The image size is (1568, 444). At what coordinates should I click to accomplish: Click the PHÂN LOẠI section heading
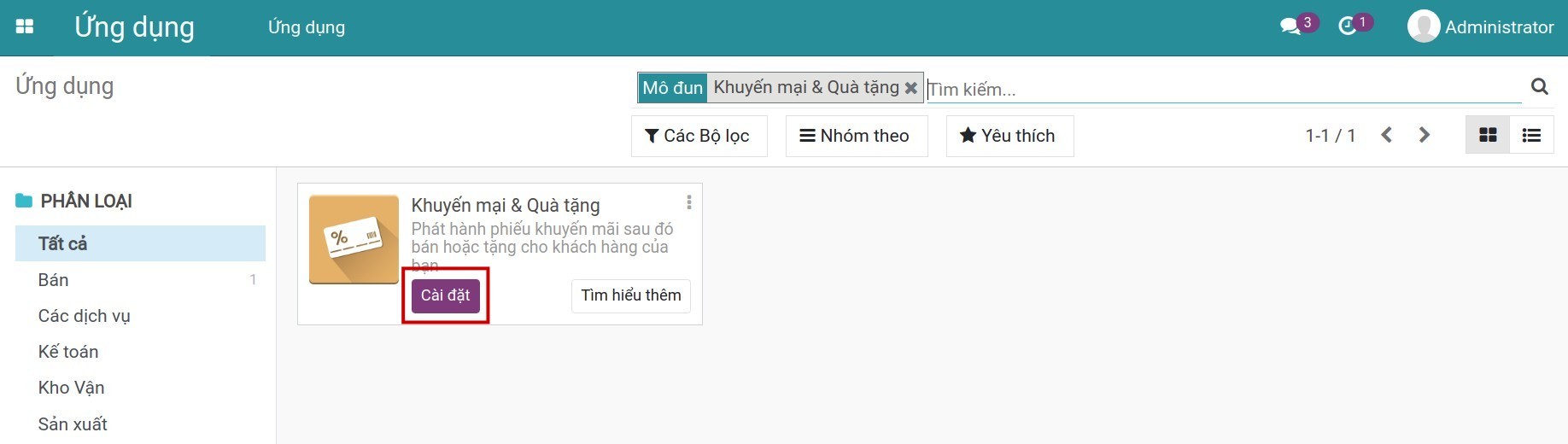coord(86,202)
